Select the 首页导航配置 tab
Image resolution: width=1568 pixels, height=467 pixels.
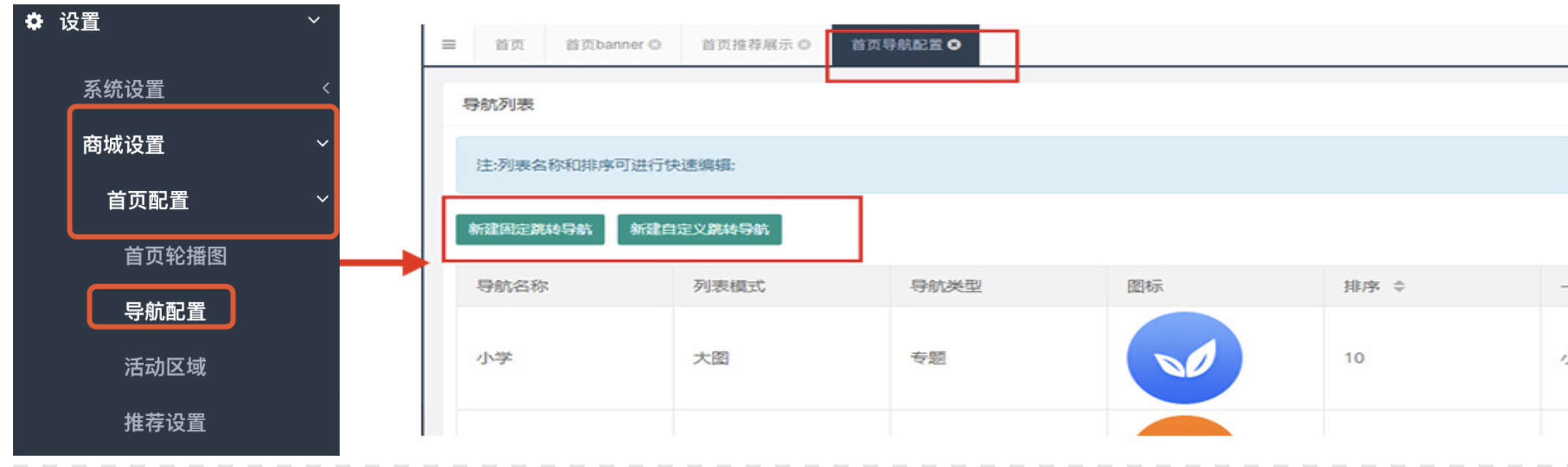[896, 45]
